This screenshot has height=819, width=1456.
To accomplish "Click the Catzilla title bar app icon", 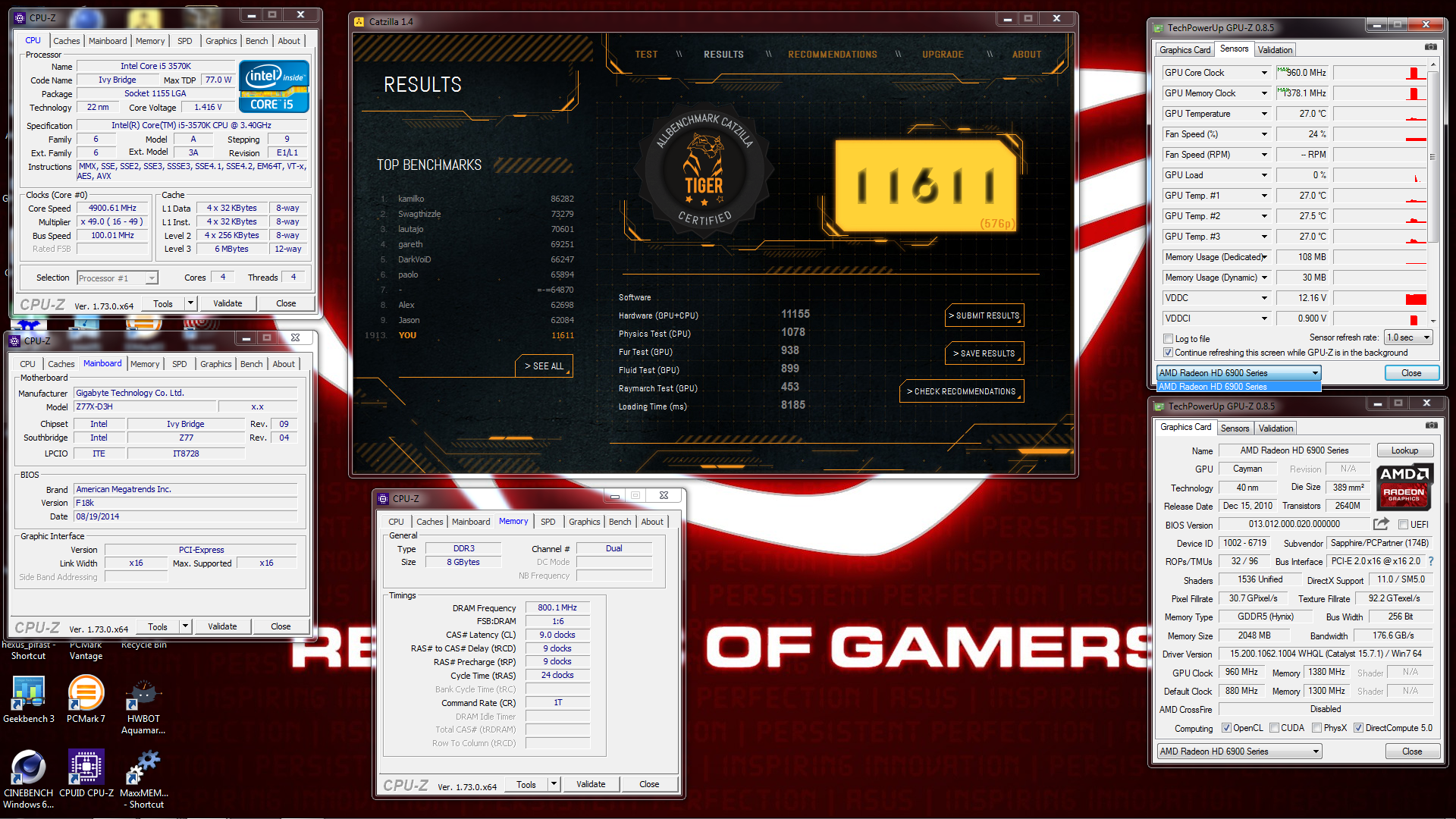I will point(359,21).
